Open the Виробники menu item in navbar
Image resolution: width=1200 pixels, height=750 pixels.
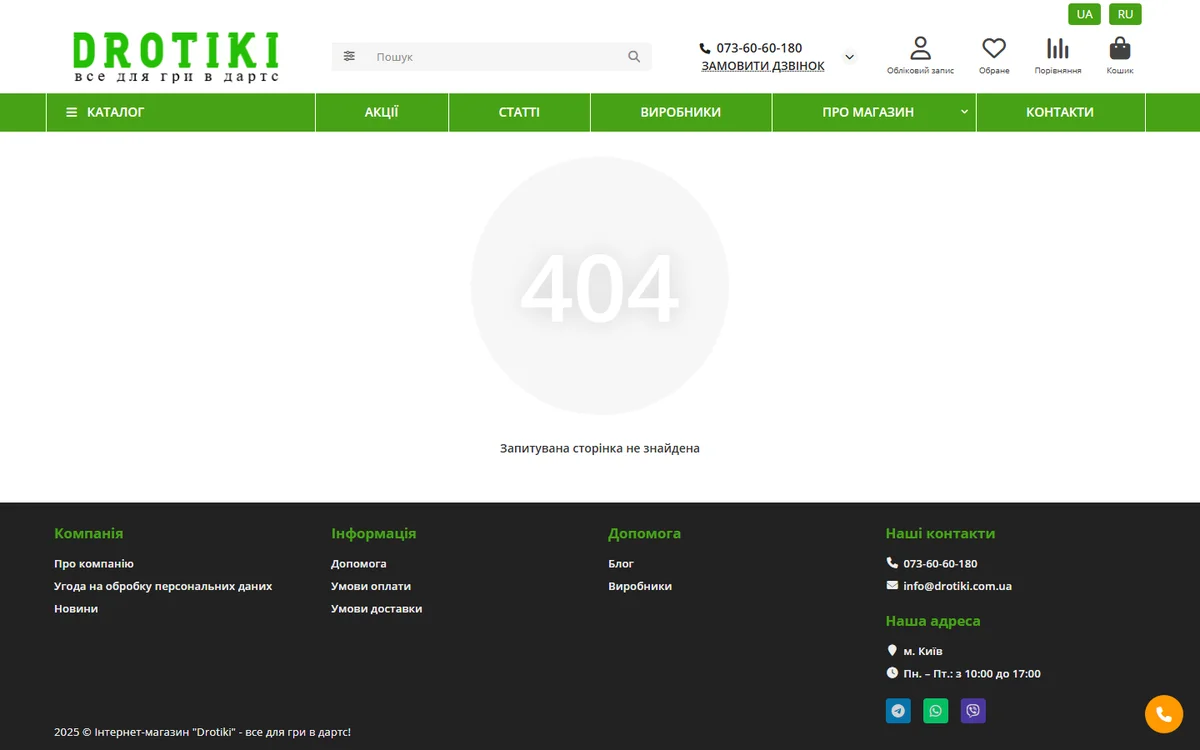(x=681, y=112)
